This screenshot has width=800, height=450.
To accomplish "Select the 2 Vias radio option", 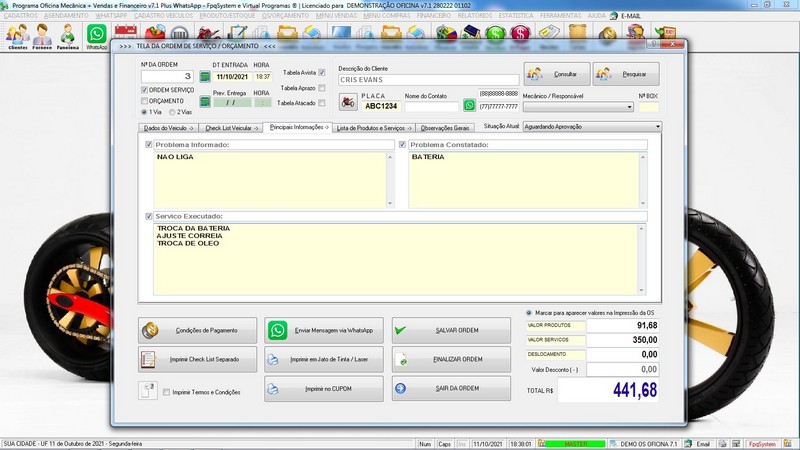I will click(x=172, y=112).
